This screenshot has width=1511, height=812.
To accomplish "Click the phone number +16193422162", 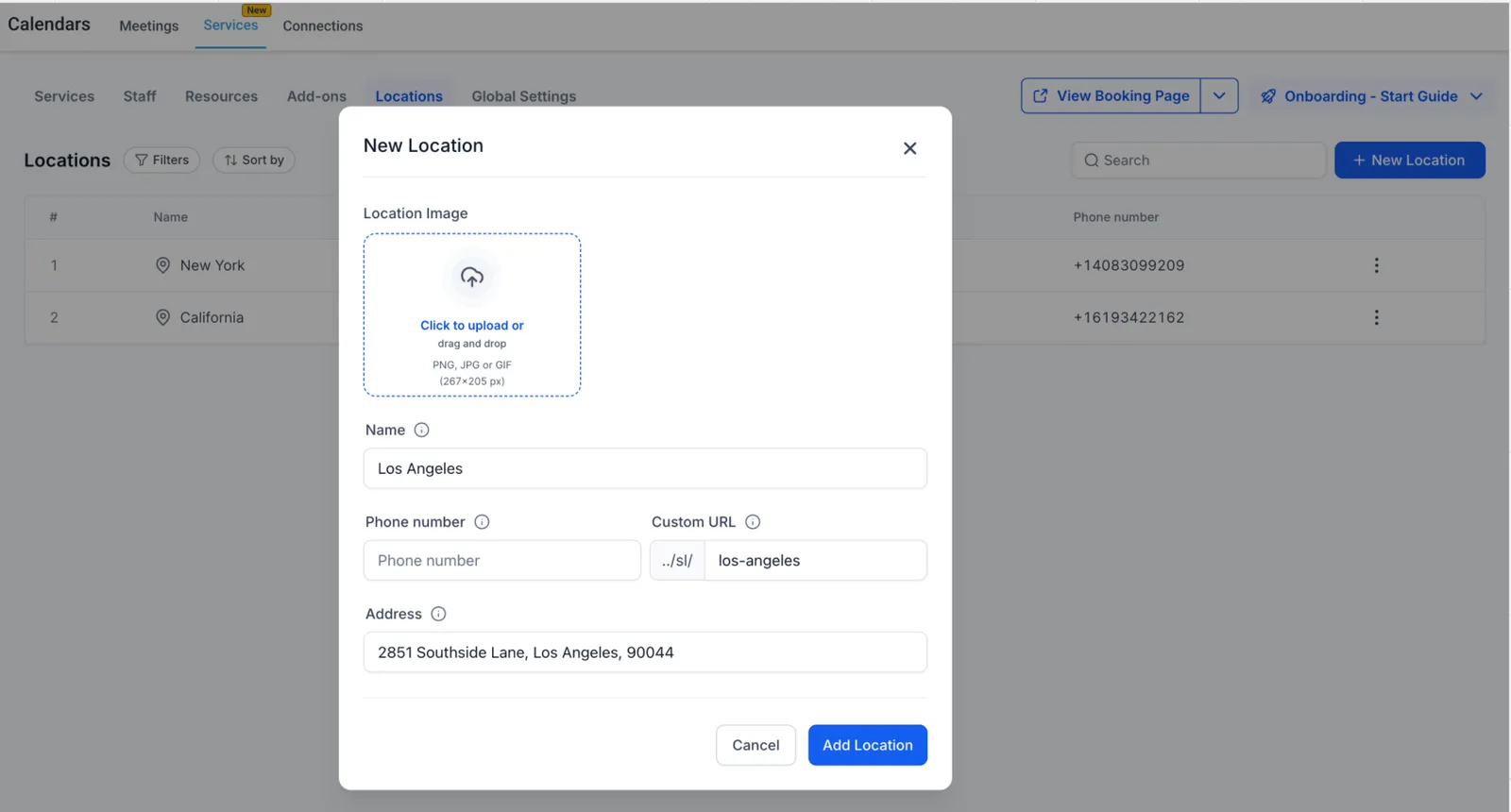I will [x=1129, y=317].
